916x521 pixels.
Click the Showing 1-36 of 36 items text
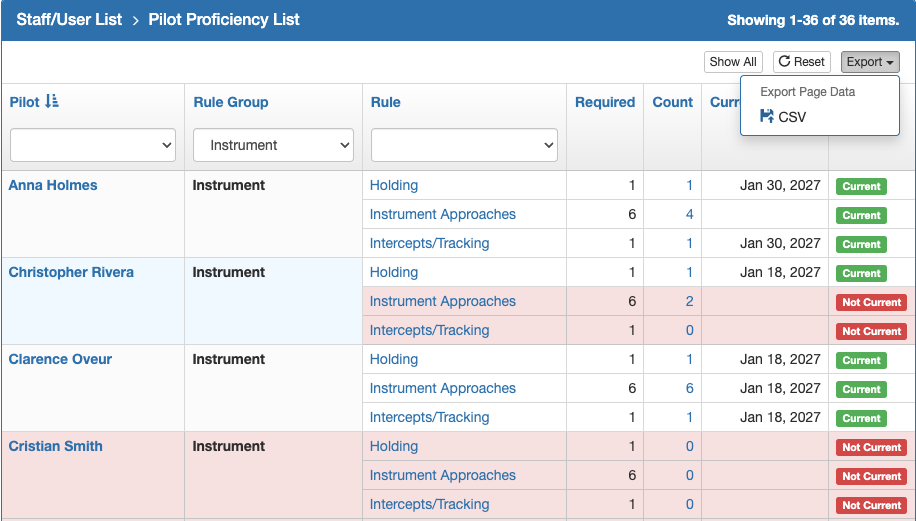[813, 20]
